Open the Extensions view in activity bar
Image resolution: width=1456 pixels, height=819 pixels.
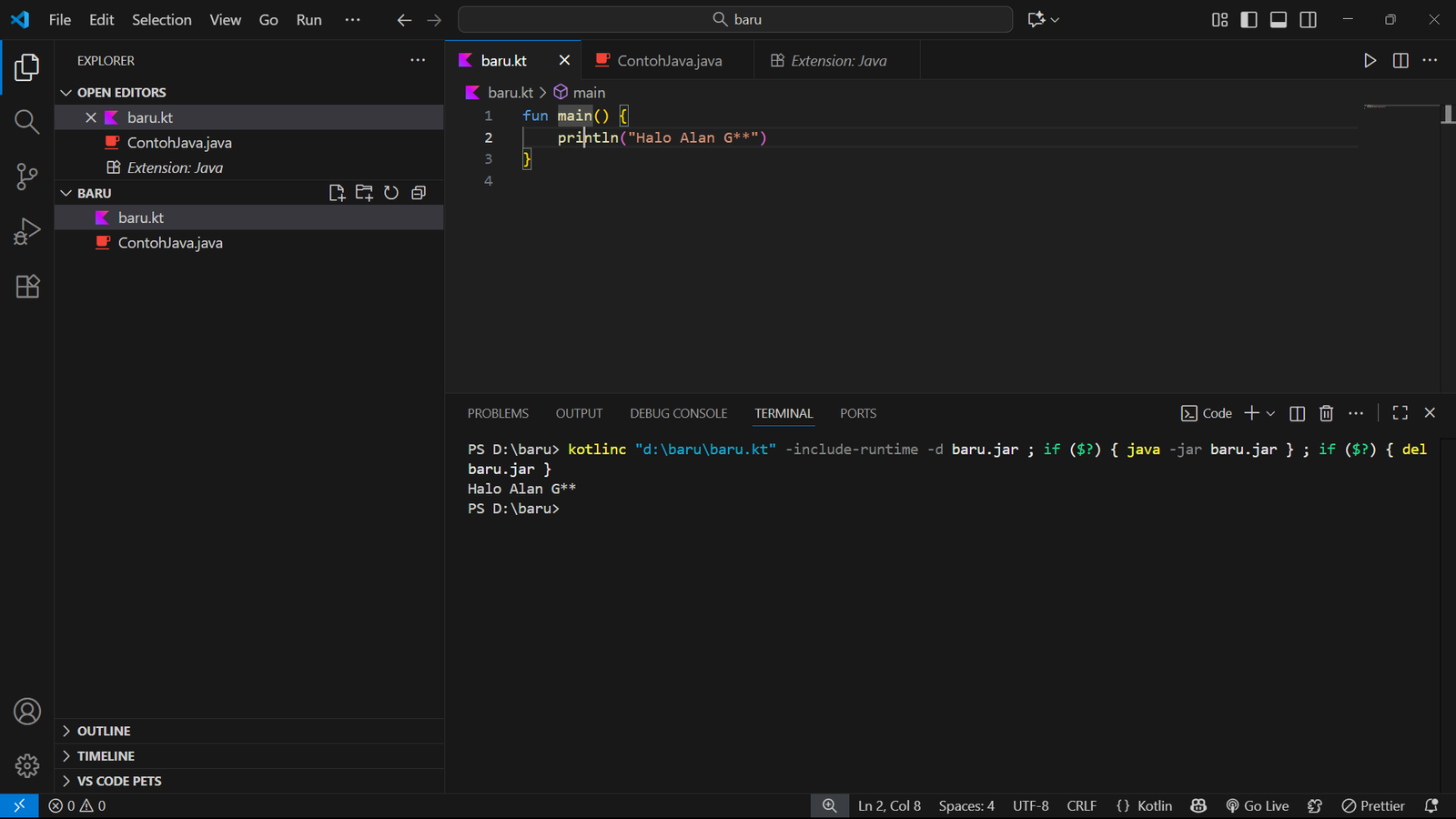point(27,287)
